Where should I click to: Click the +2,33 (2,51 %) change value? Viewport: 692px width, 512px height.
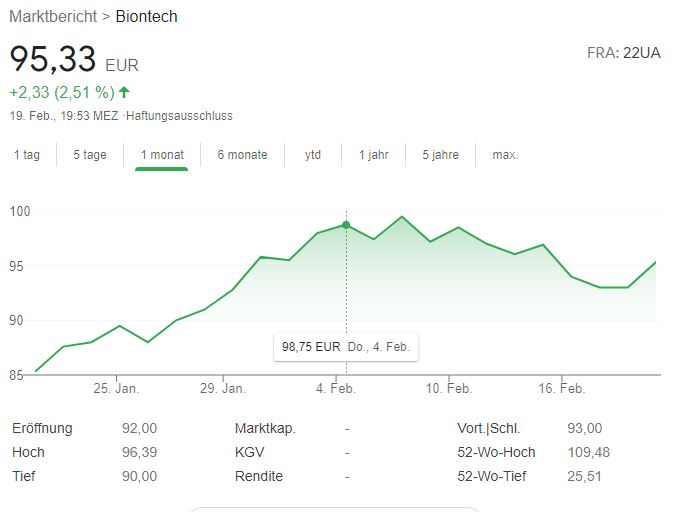coord(62,92)
